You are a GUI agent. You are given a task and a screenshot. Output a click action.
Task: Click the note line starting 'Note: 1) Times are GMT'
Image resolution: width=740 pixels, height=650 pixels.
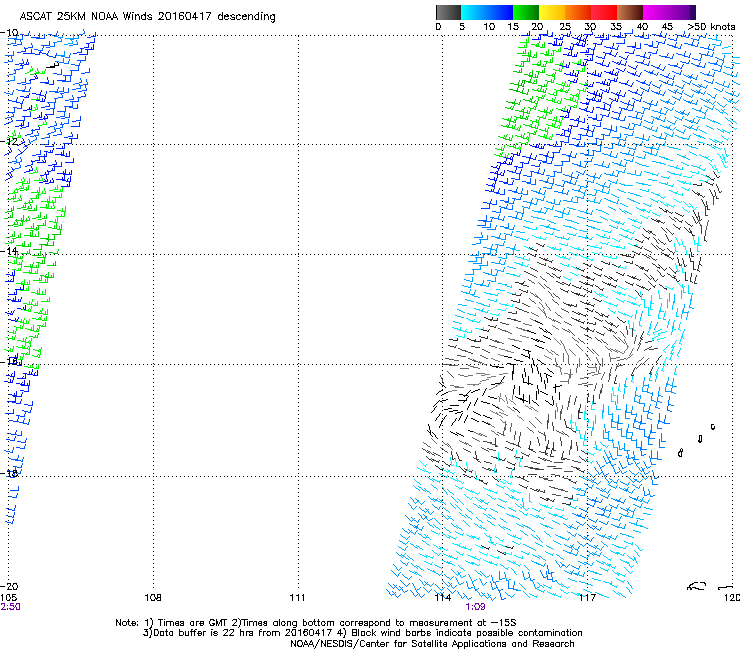(316, 623)
